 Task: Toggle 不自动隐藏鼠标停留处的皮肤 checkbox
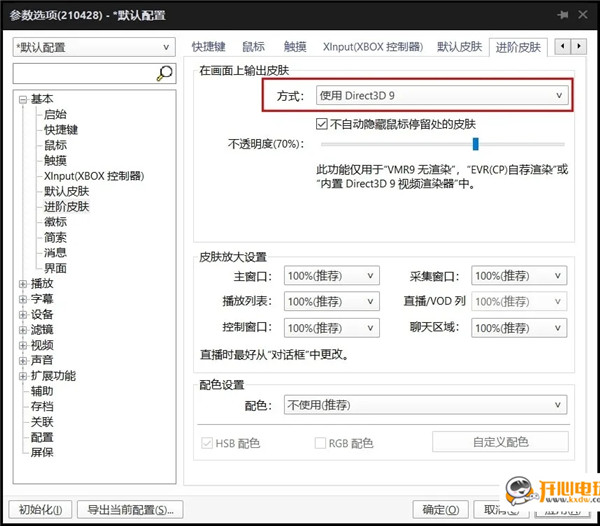click(308, 124)
